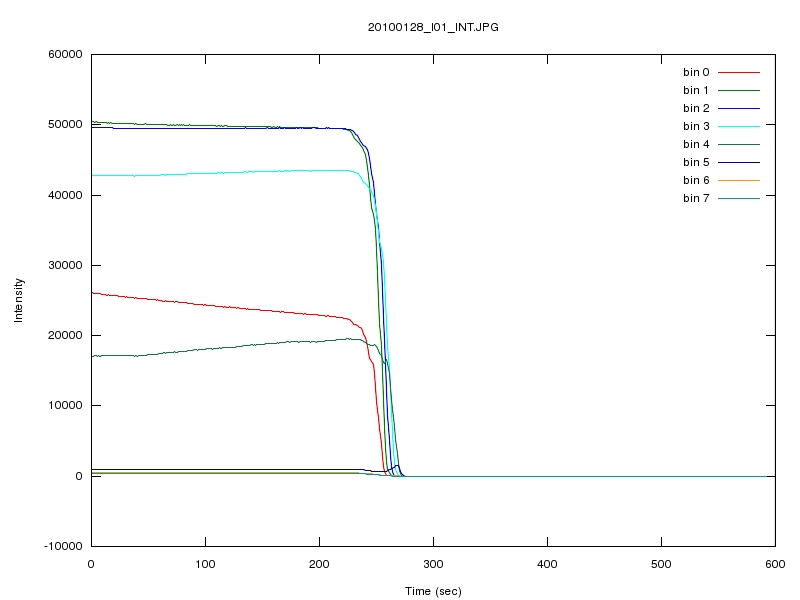Click the green line sample for bin 1

(739, 90)
